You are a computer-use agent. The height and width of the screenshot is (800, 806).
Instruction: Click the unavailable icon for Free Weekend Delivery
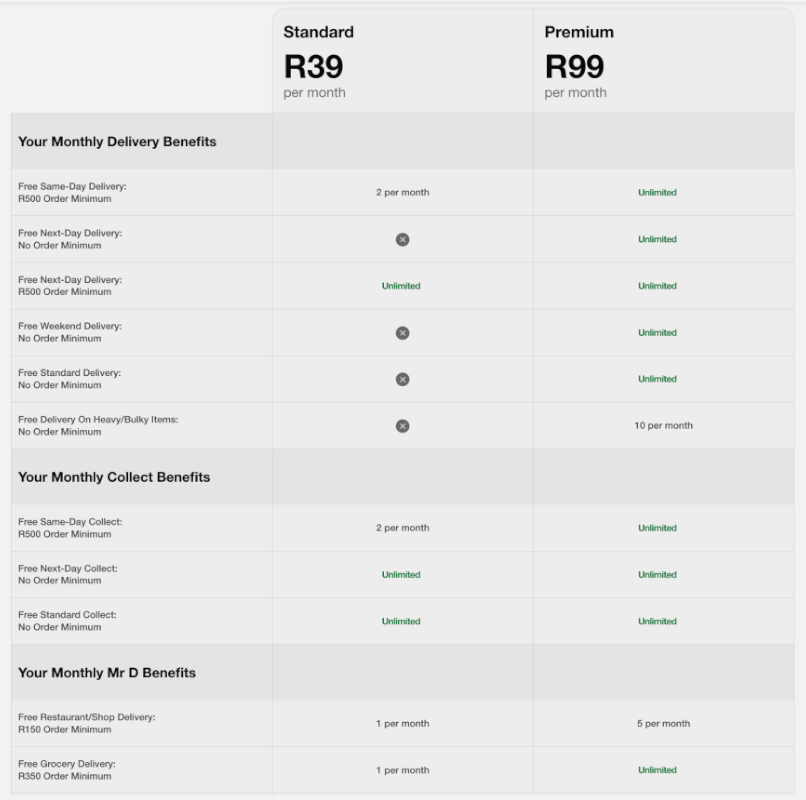click(402, 333)
